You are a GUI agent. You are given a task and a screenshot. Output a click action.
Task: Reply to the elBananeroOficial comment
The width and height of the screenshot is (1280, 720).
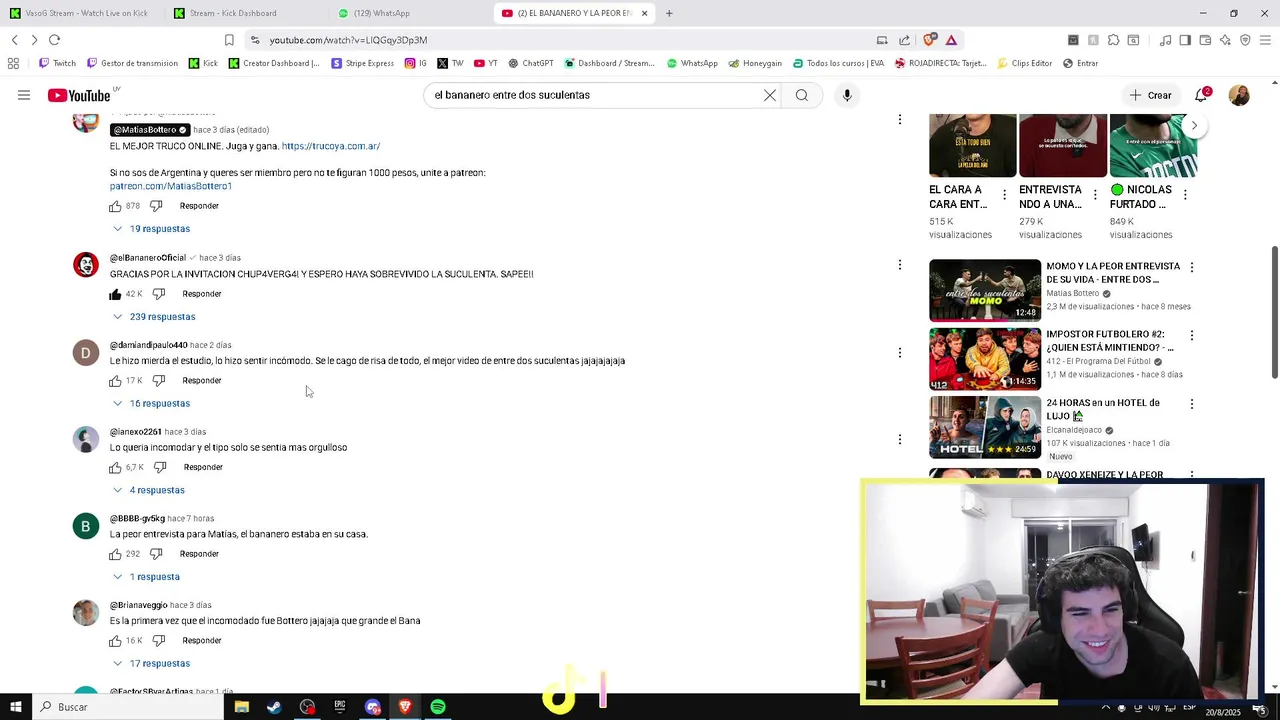[x=202, y=294]
